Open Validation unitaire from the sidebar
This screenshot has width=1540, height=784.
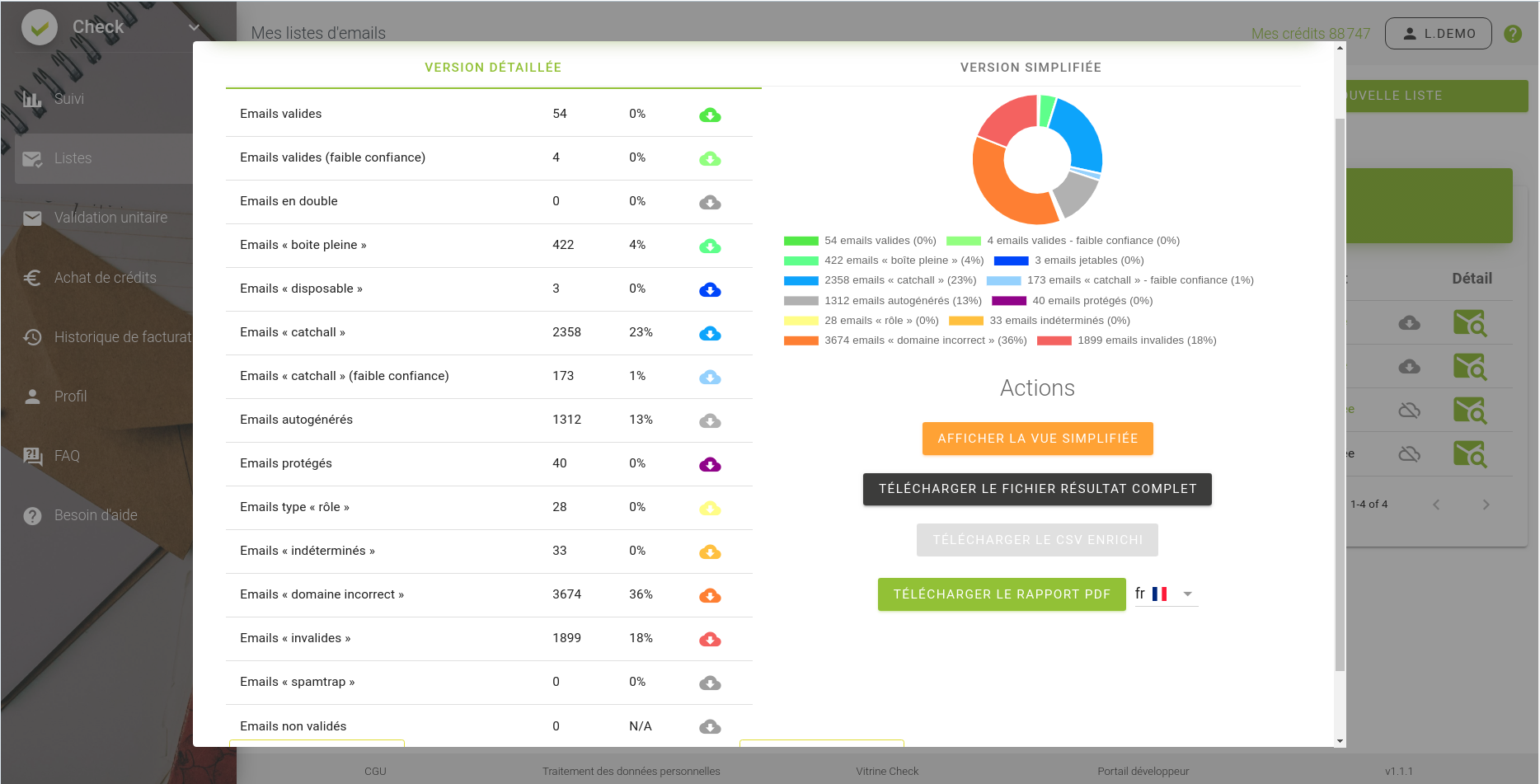(33, 218)
